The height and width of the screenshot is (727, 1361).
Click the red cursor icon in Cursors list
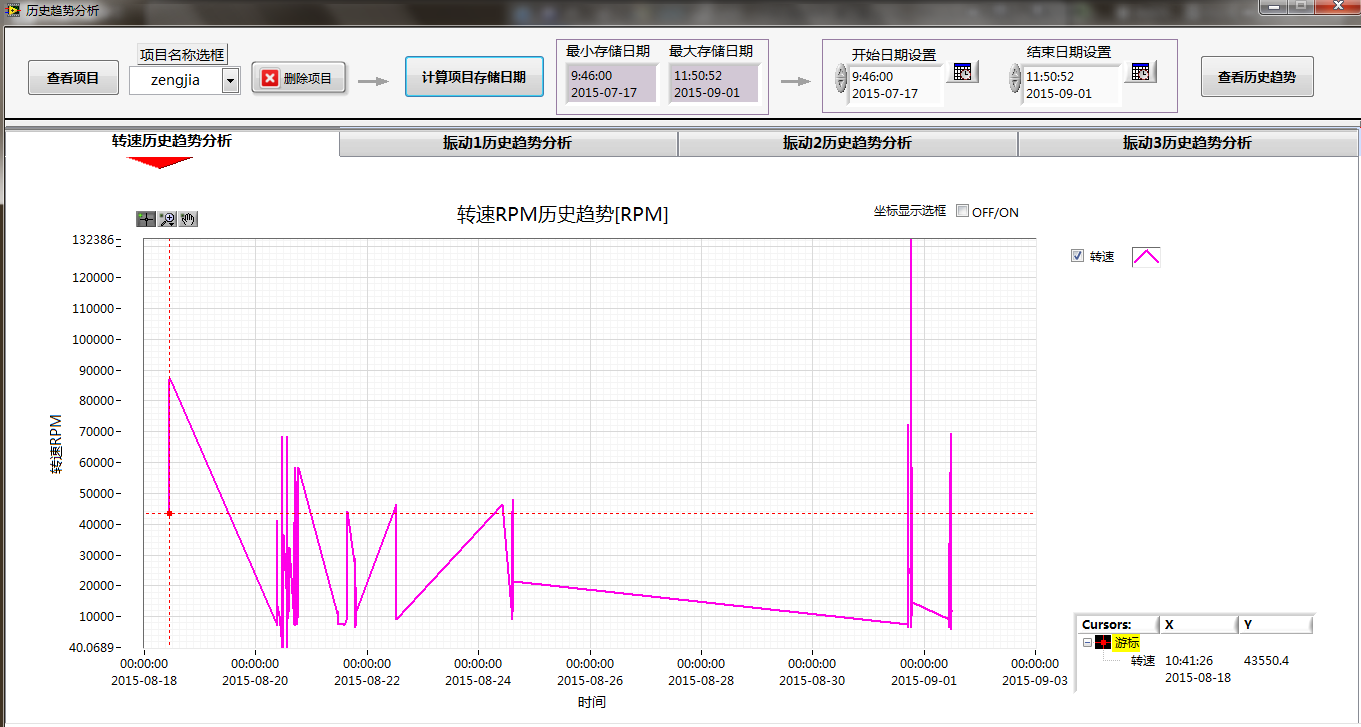point(1103,643)
